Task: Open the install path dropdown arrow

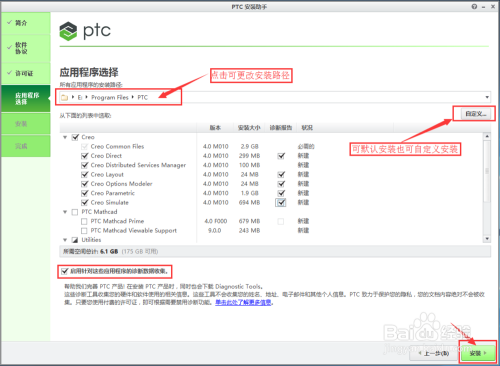Action: click(x=487, y=97)
